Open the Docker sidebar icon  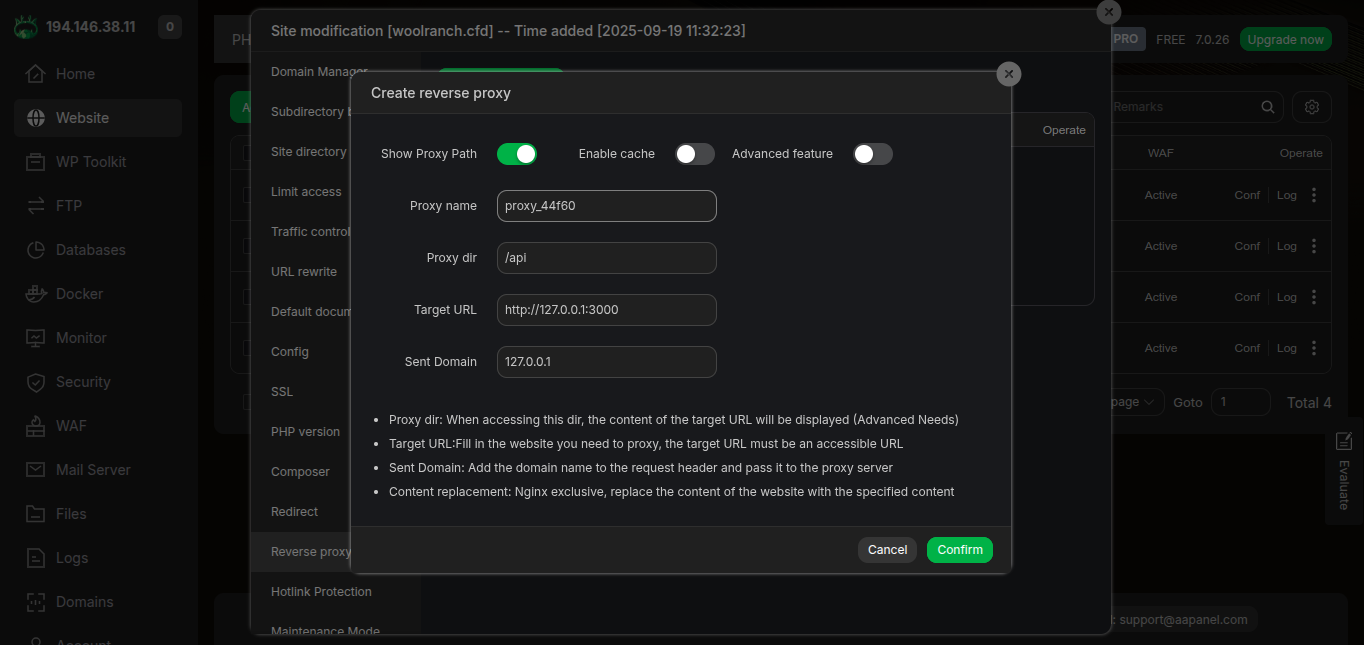tap(36, 294)
